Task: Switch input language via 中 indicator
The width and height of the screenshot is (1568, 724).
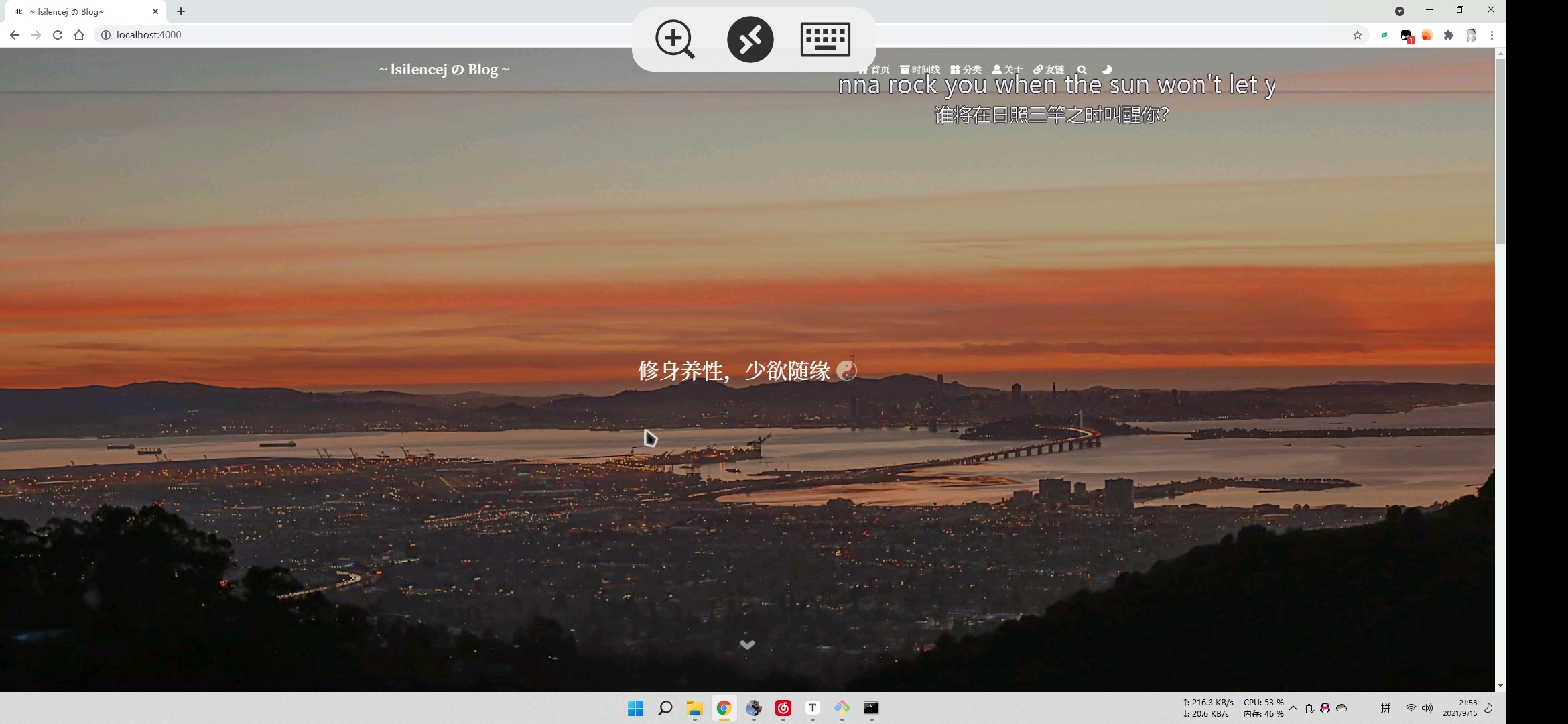Action: [1360, 708]
